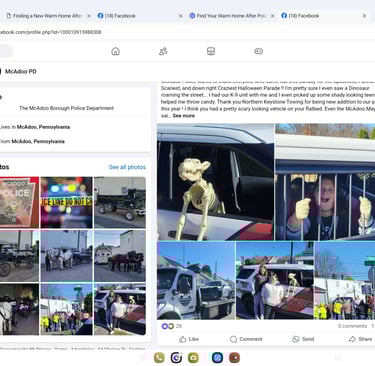Launch the blue app icon in the dock
Viewport: 375px width, 366px height.
point(217,358)
